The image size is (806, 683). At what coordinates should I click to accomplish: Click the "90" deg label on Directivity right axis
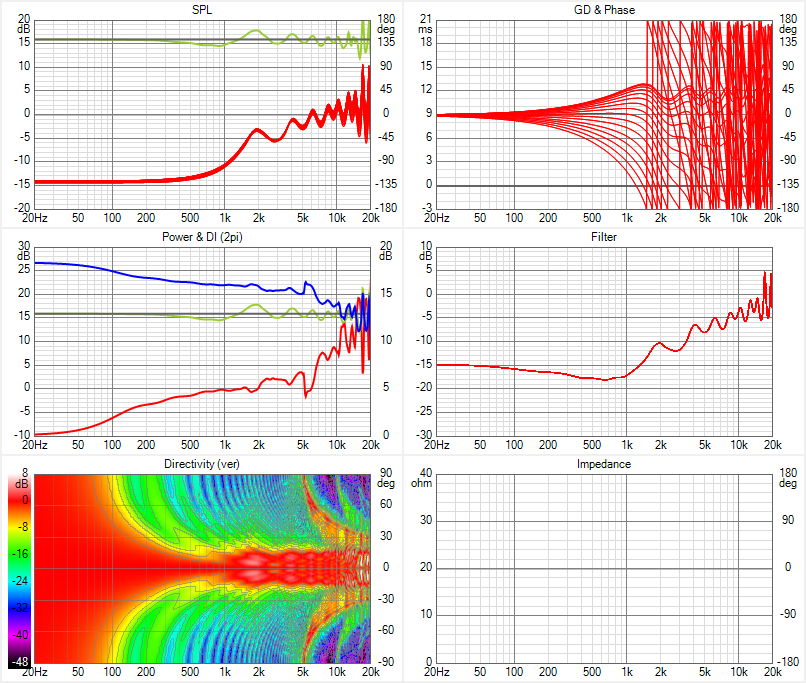tap(386, 473)
